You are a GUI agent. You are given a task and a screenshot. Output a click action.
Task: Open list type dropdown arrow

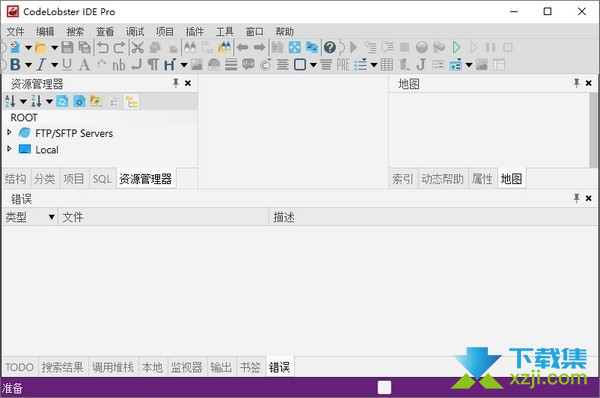tap(374, 65)
